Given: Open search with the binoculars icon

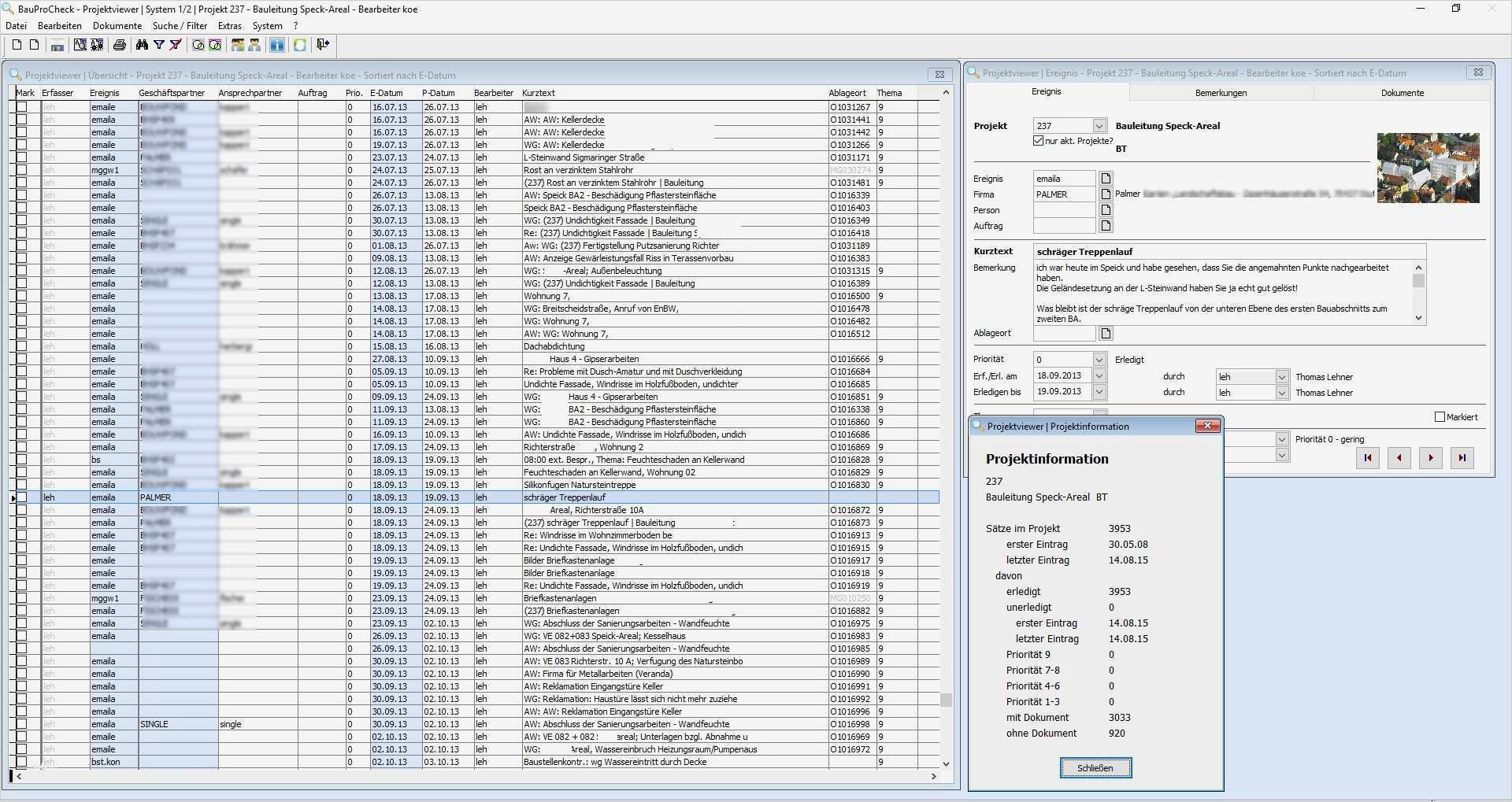Looking at the screenshot, I should pos(142,45).
